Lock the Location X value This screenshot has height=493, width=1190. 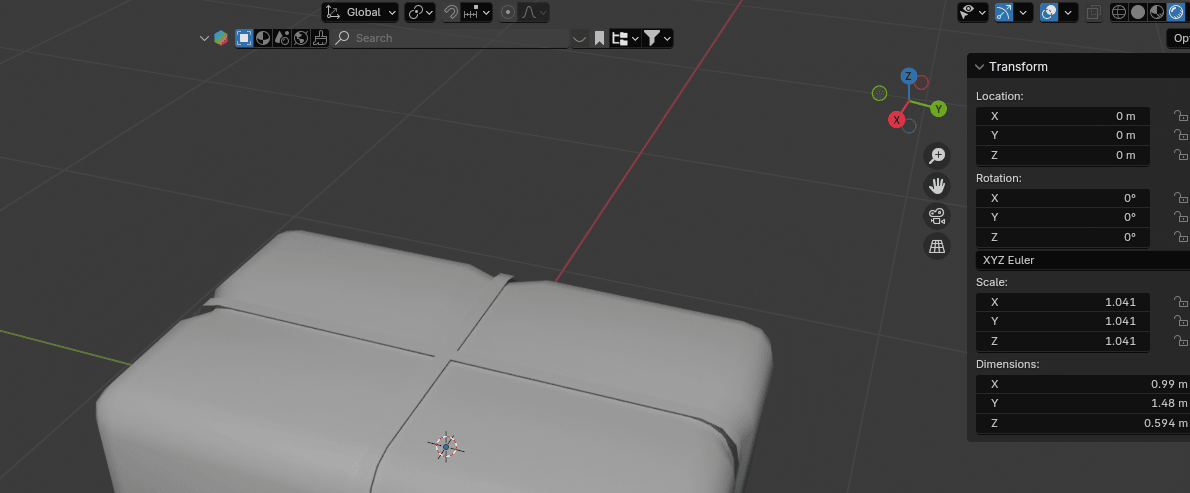[x=1181, y=116]
